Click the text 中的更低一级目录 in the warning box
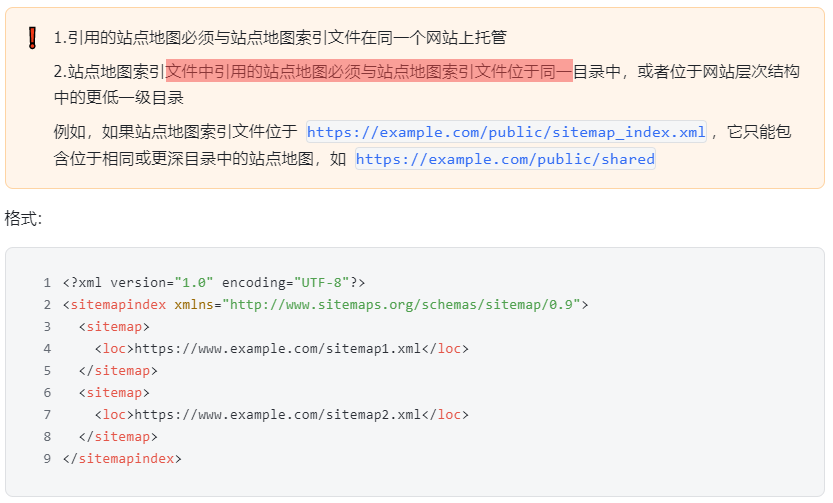Screen dimensions: 833x503 pos(118,98)
